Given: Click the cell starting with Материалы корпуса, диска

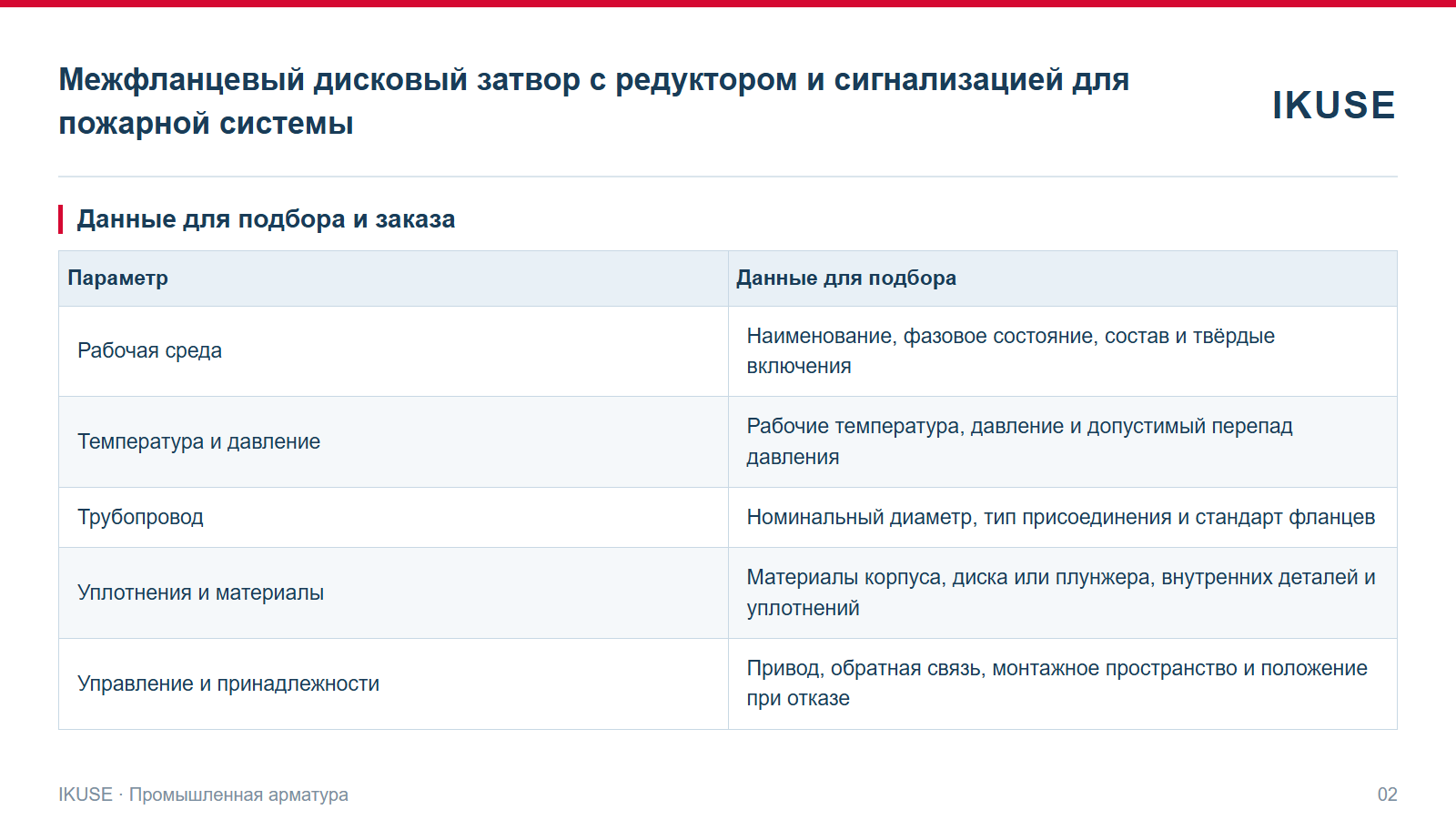Looking at the screenshot, I should tap(1063, 593).
